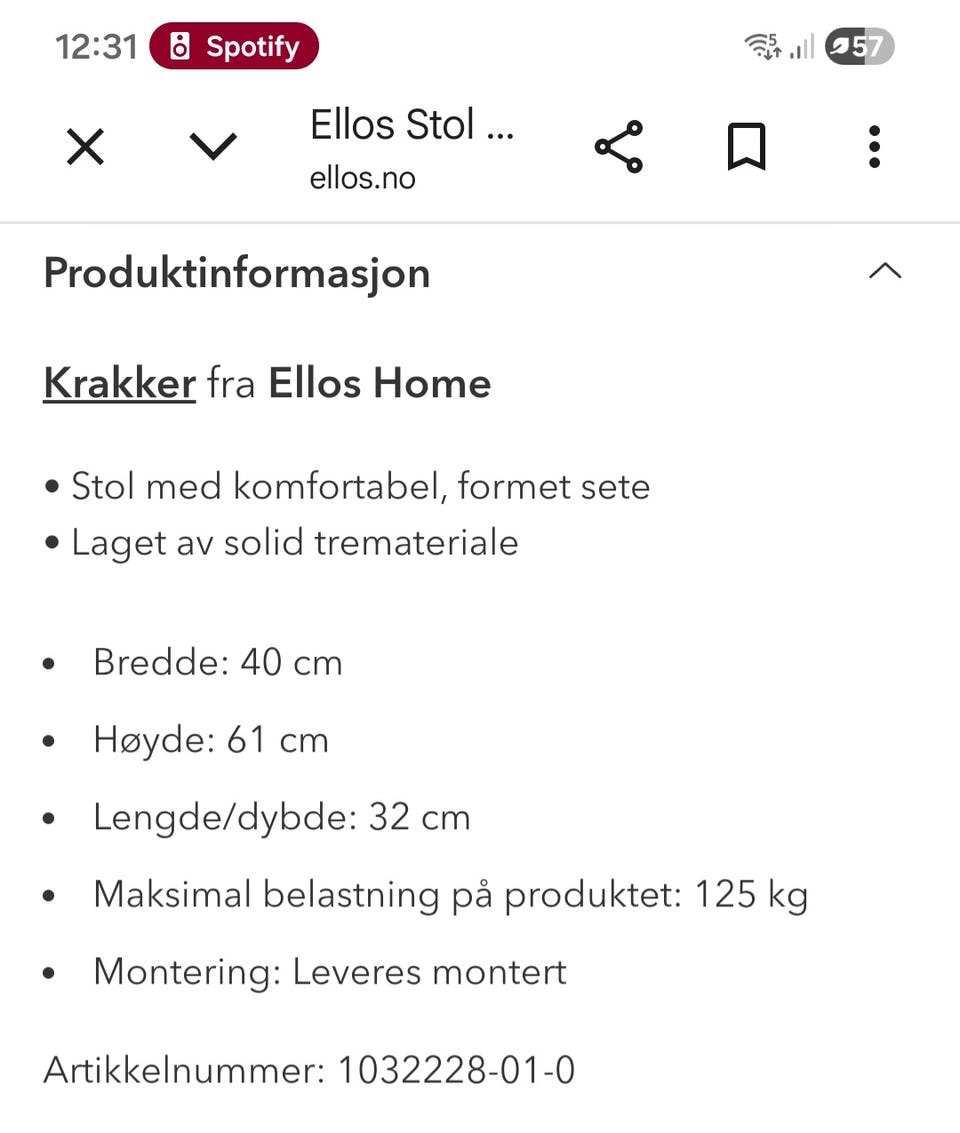Tap the 12:31 clock in status bar
The image size is (960, 1133).
[96, 47]
